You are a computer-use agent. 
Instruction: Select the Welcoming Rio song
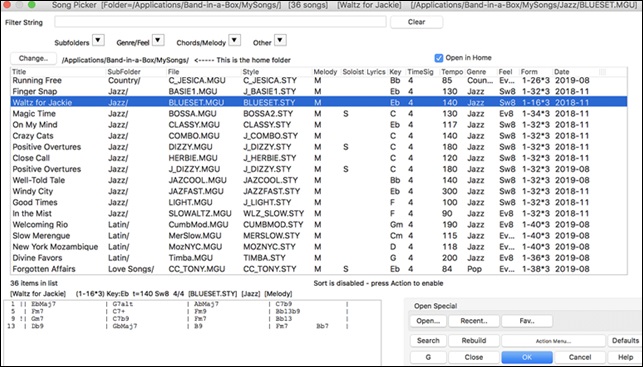tap(319, 224)
